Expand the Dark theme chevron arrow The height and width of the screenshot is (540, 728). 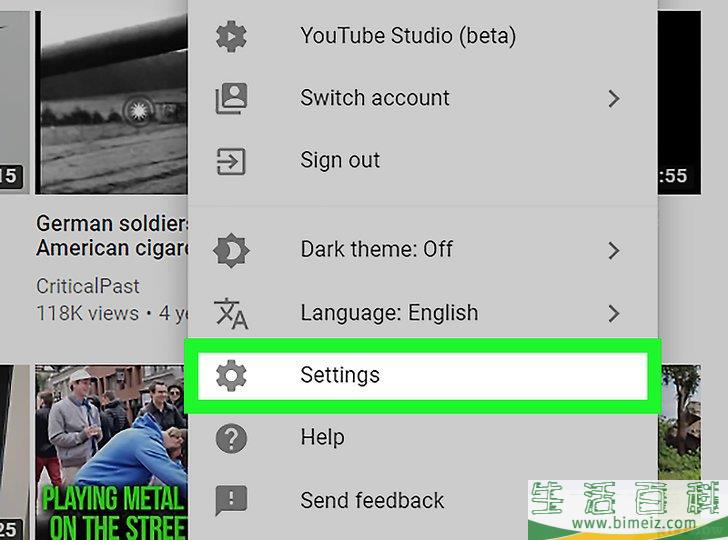click(614, 251)
